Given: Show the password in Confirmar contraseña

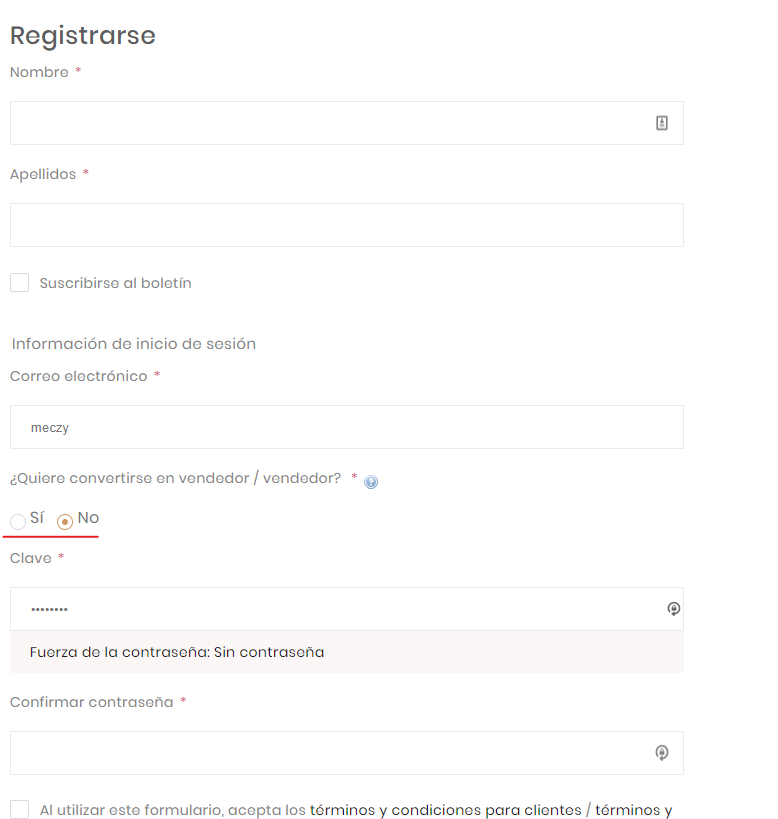Looking at the screenshot, I should [x=661, y=753].
